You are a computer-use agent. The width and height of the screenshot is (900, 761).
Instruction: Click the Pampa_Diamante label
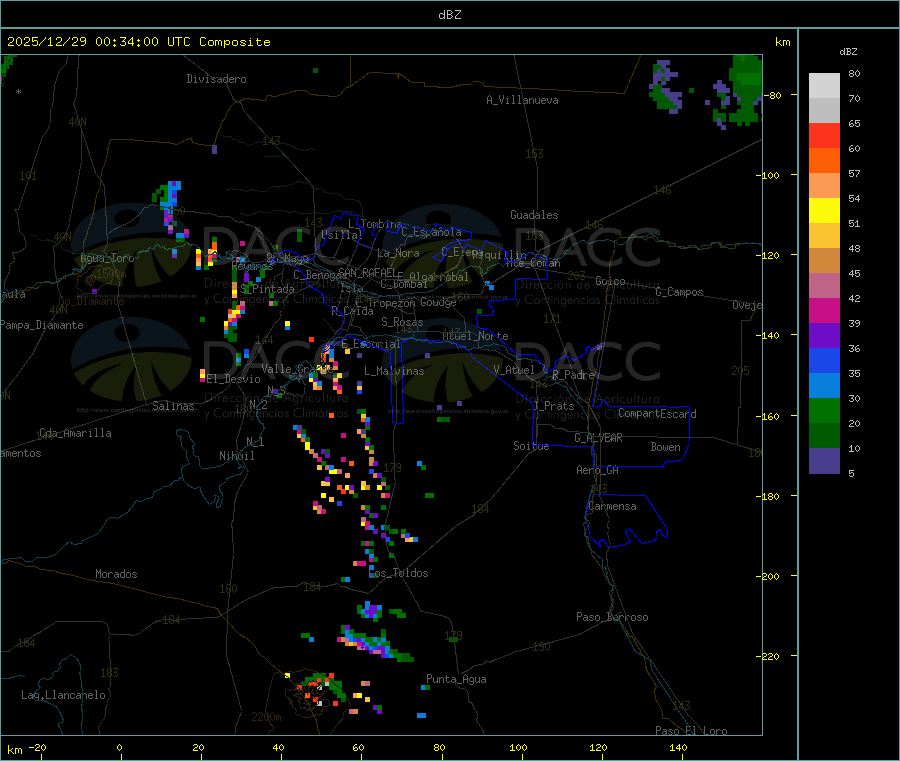(x=42, y=325)
